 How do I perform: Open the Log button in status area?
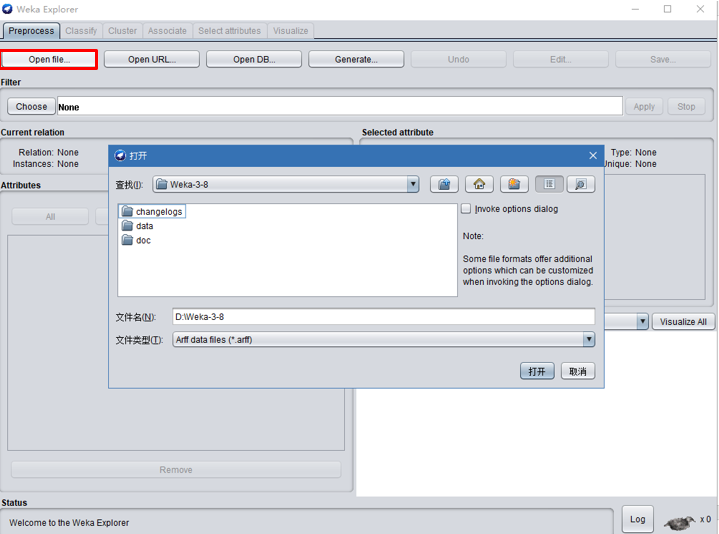point(637,518)
